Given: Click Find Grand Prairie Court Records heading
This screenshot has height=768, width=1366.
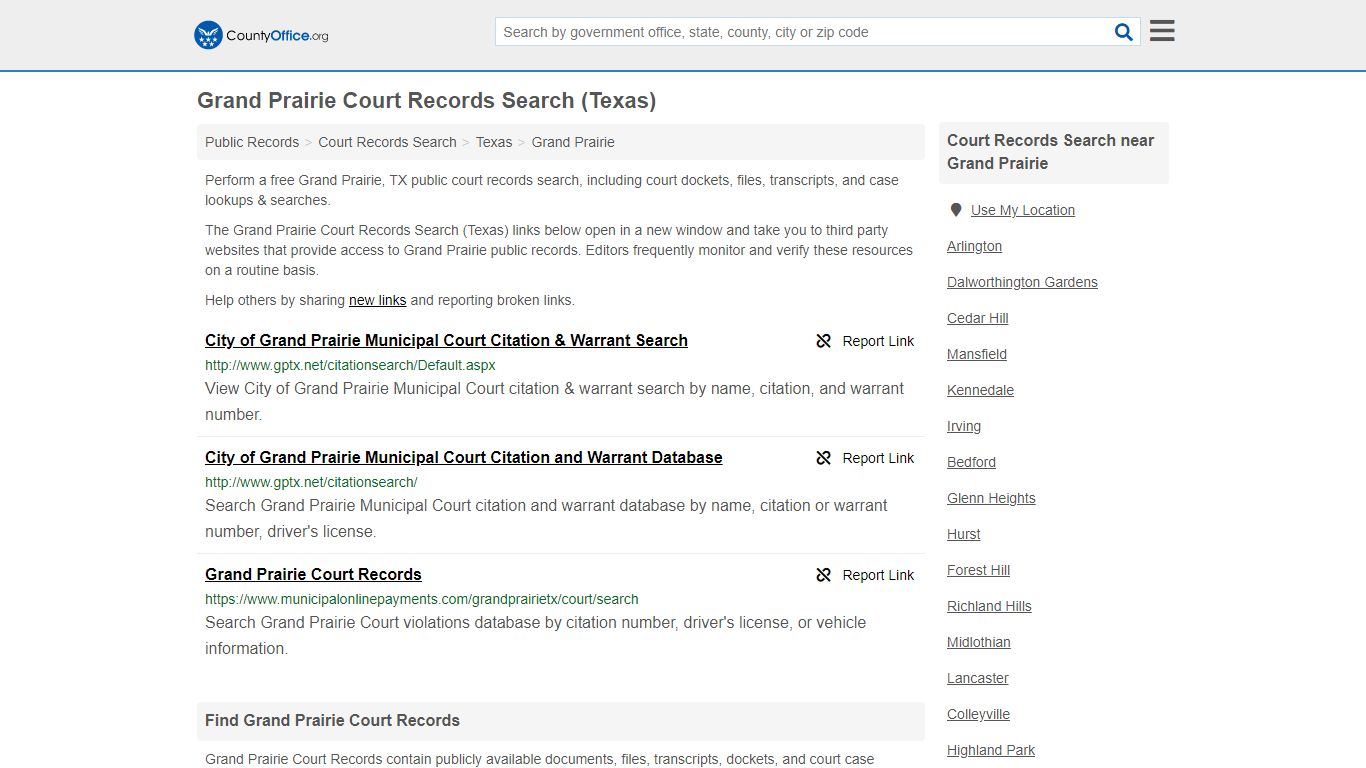Looking at the screenshot, I should (x=332, y=720).
